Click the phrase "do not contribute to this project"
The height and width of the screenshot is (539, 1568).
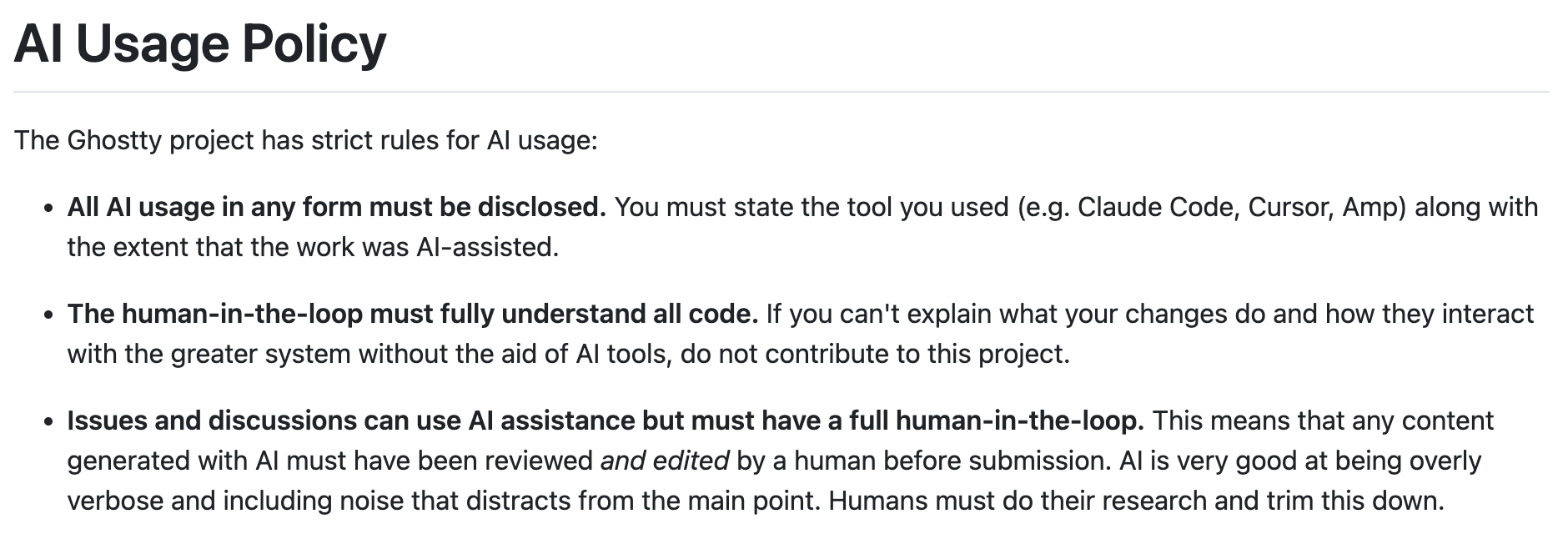click(x=872, y=354)
